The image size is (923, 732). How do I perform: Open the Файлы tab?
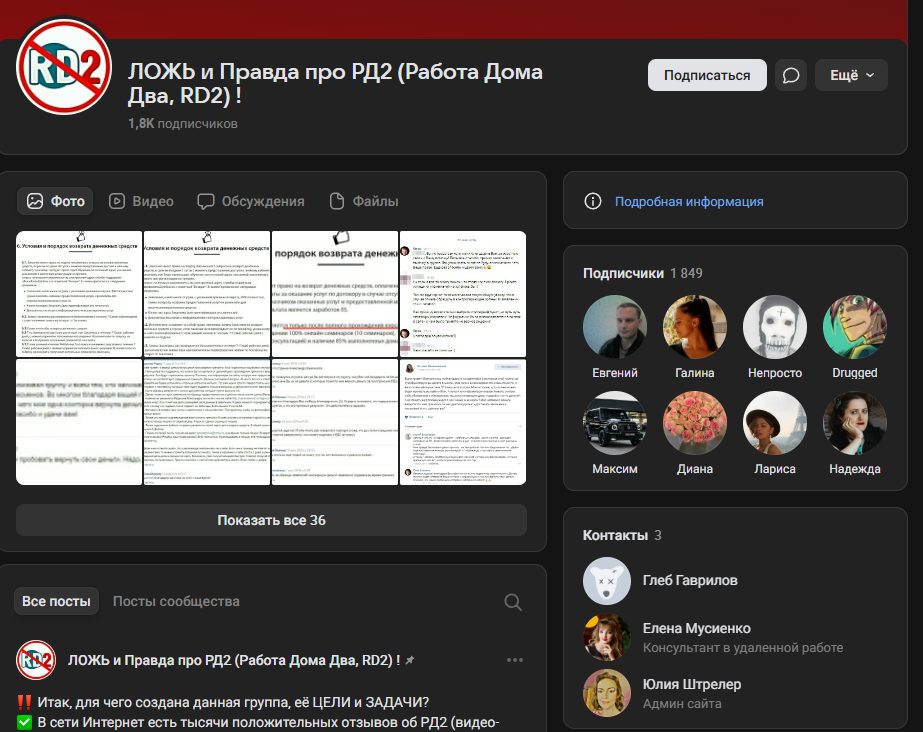tap(364, 201)
